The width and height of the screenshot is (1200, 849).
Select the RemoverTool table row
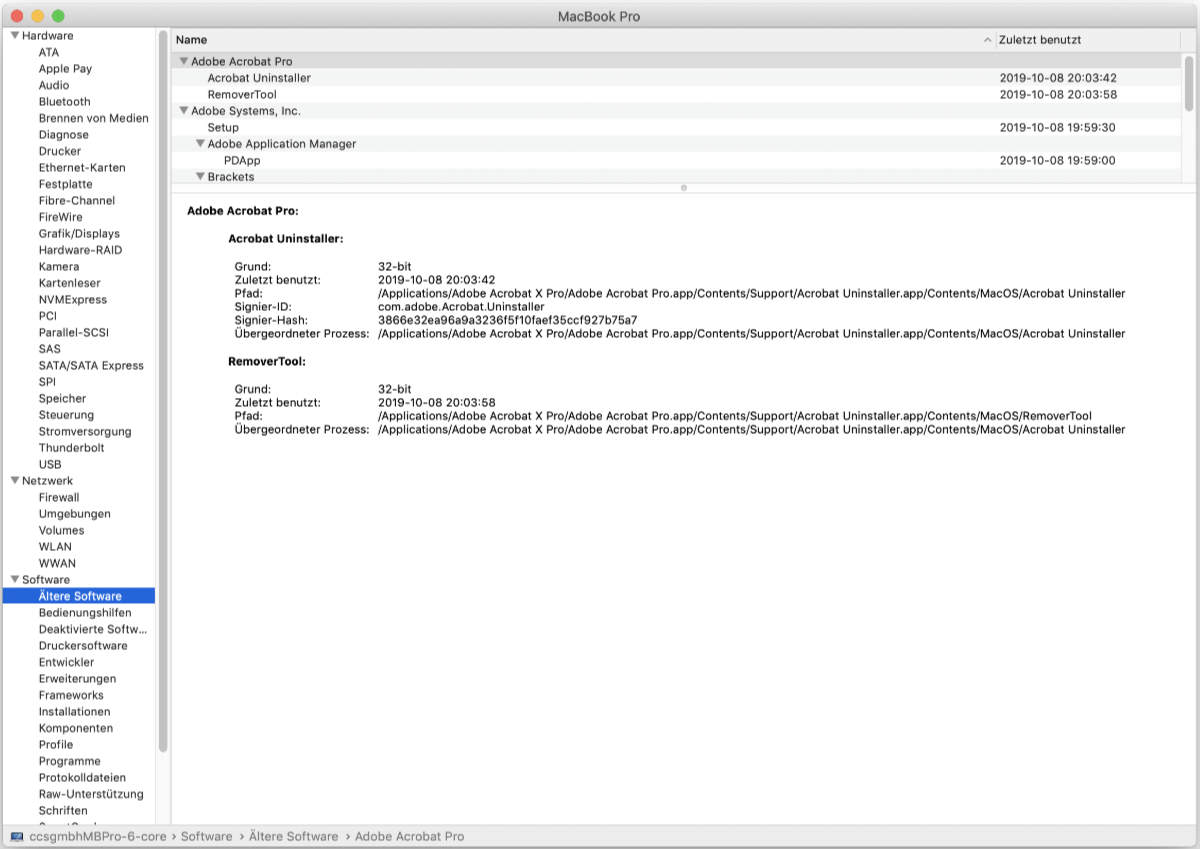pos(676,94)
